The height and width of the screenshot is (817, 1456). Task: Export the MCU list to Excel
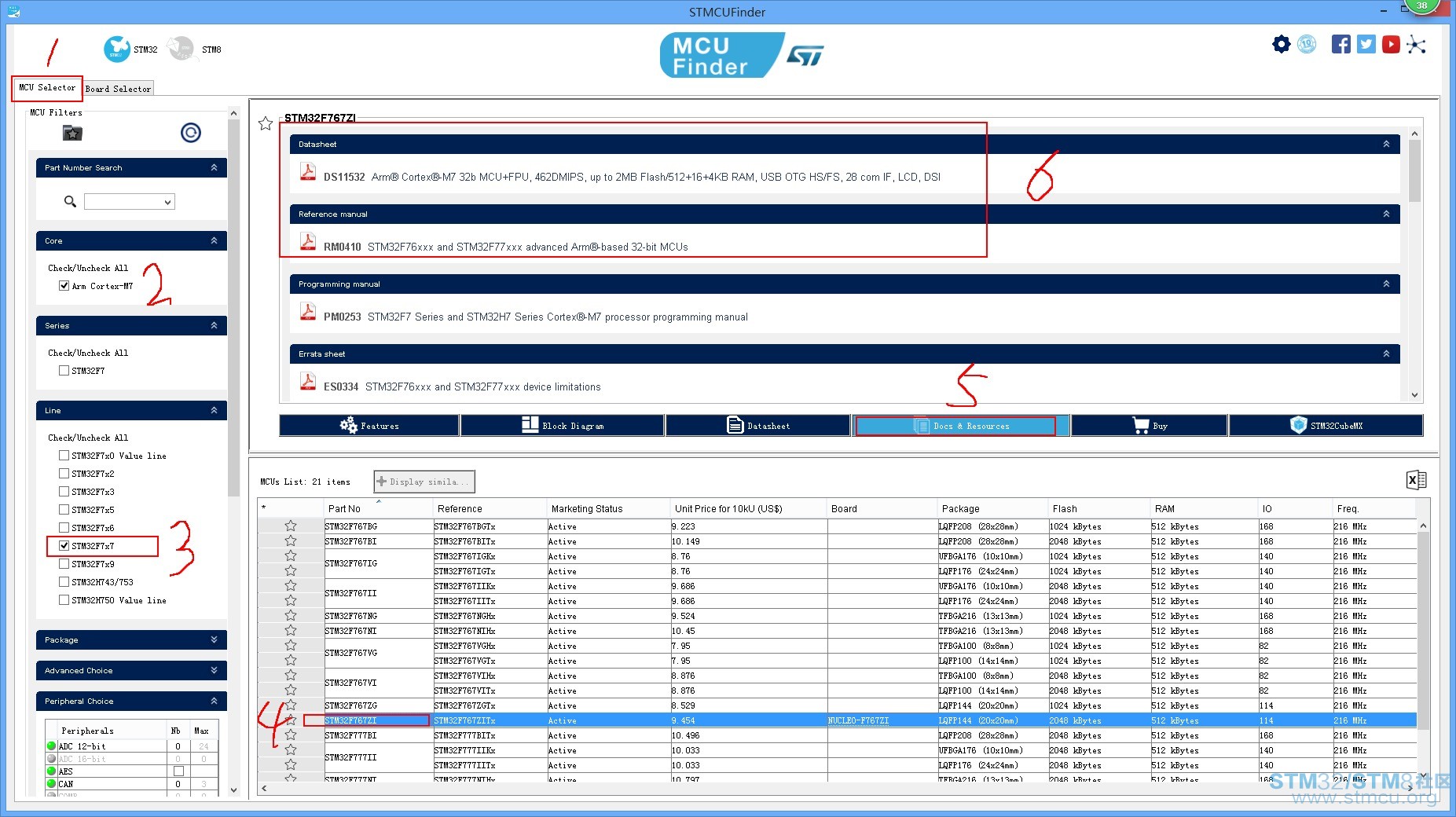(x=1416, y=480)
